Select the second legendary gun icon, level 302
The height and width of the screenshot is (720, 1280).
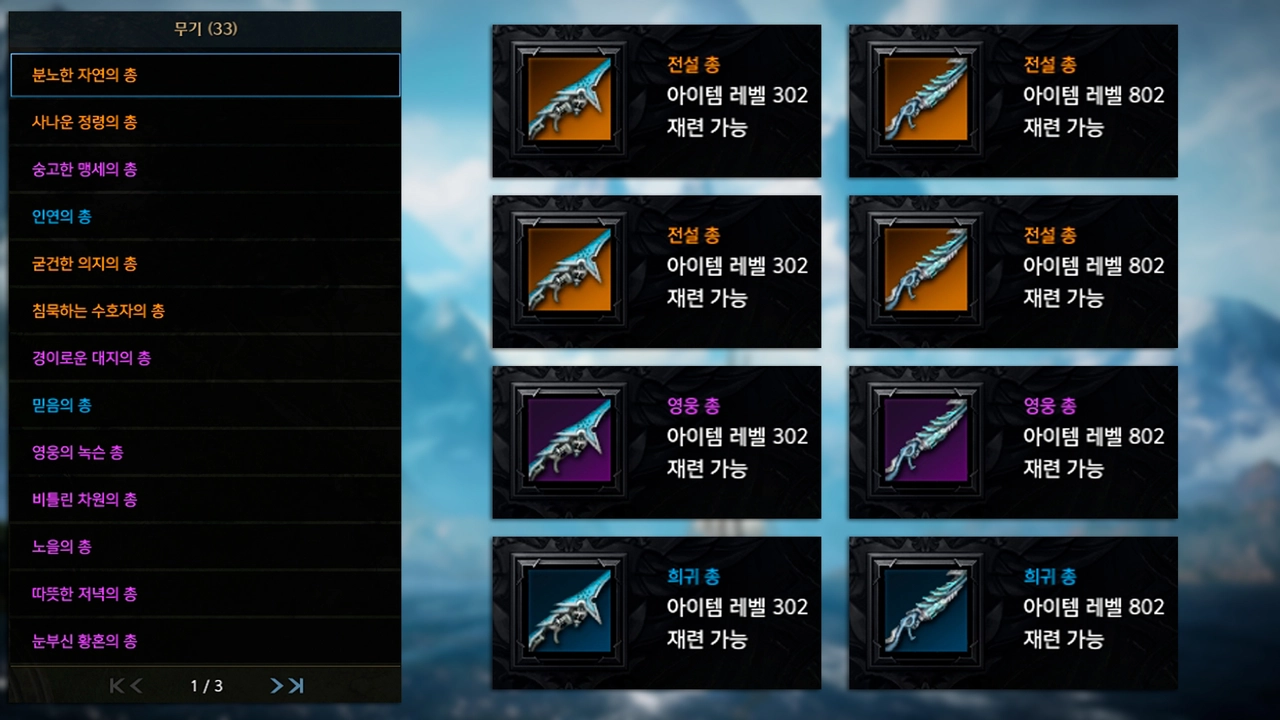point(569,270)
